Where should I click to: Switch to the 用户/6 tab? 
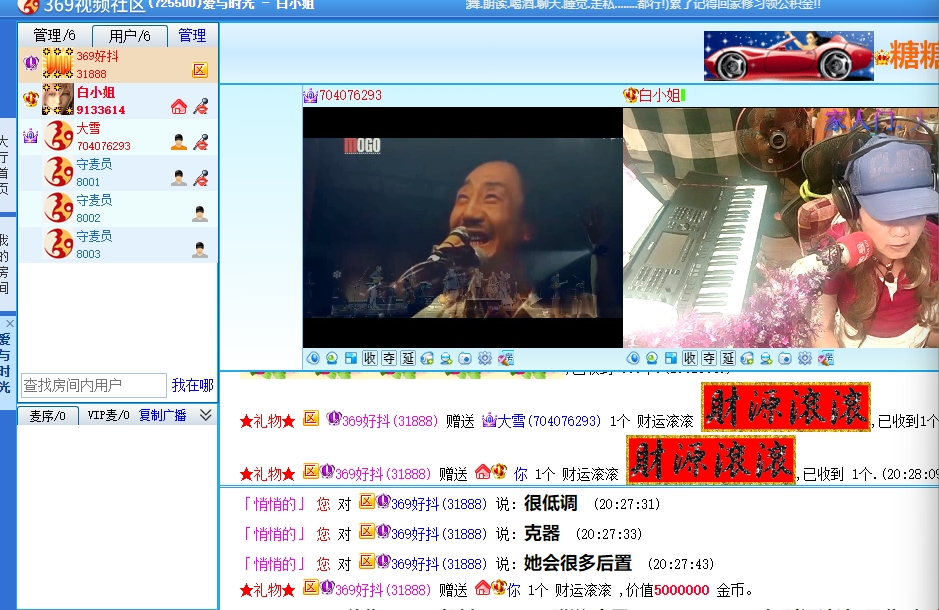coord(129,36)
